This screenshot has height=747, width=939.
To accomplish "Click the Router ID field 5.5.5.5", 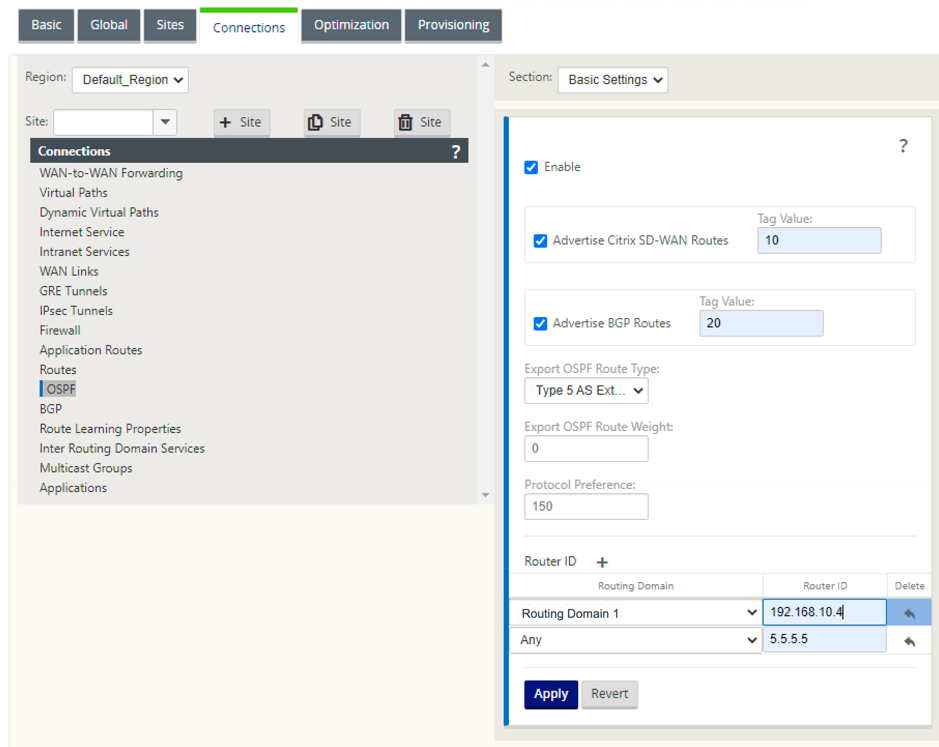I will tap(825, 640).
